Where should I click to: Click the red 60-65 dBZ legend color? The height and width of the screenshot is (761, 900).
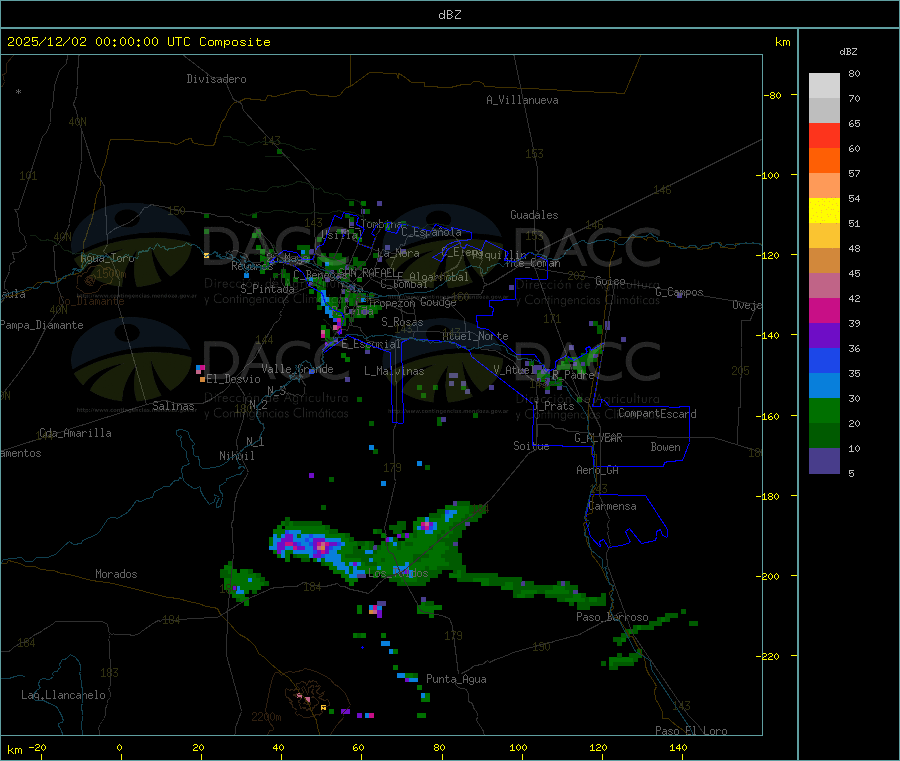coord(824,135)
